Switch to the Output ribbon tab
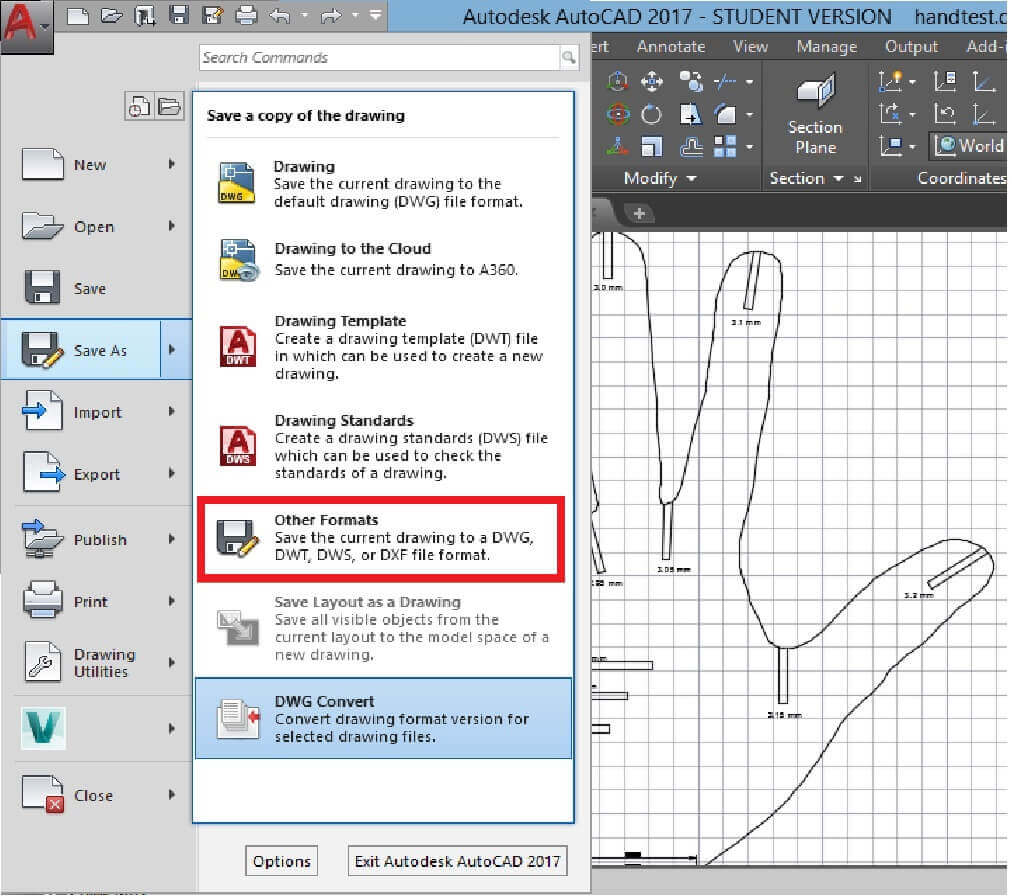 point(911,46)
